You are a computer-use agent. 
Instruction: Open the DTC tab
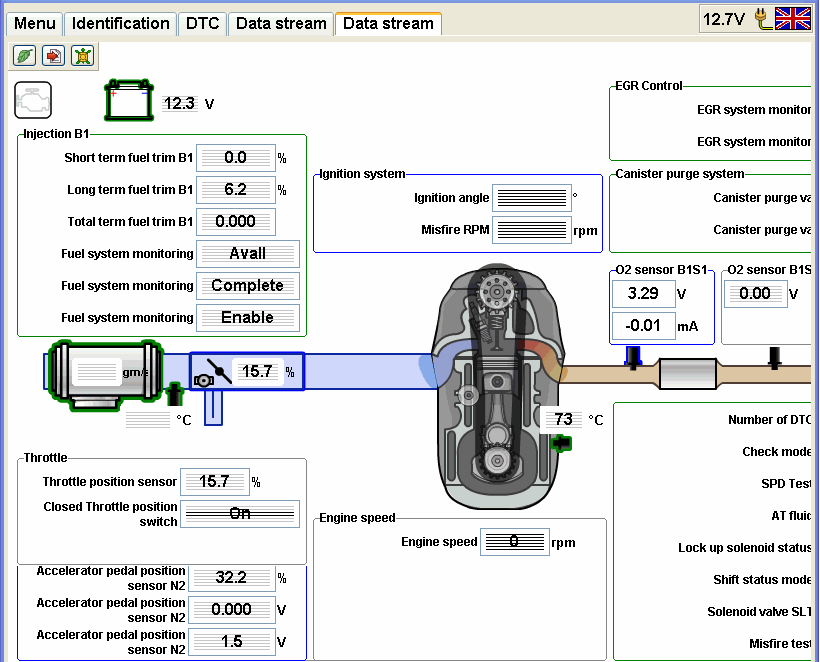pos(202,23)
